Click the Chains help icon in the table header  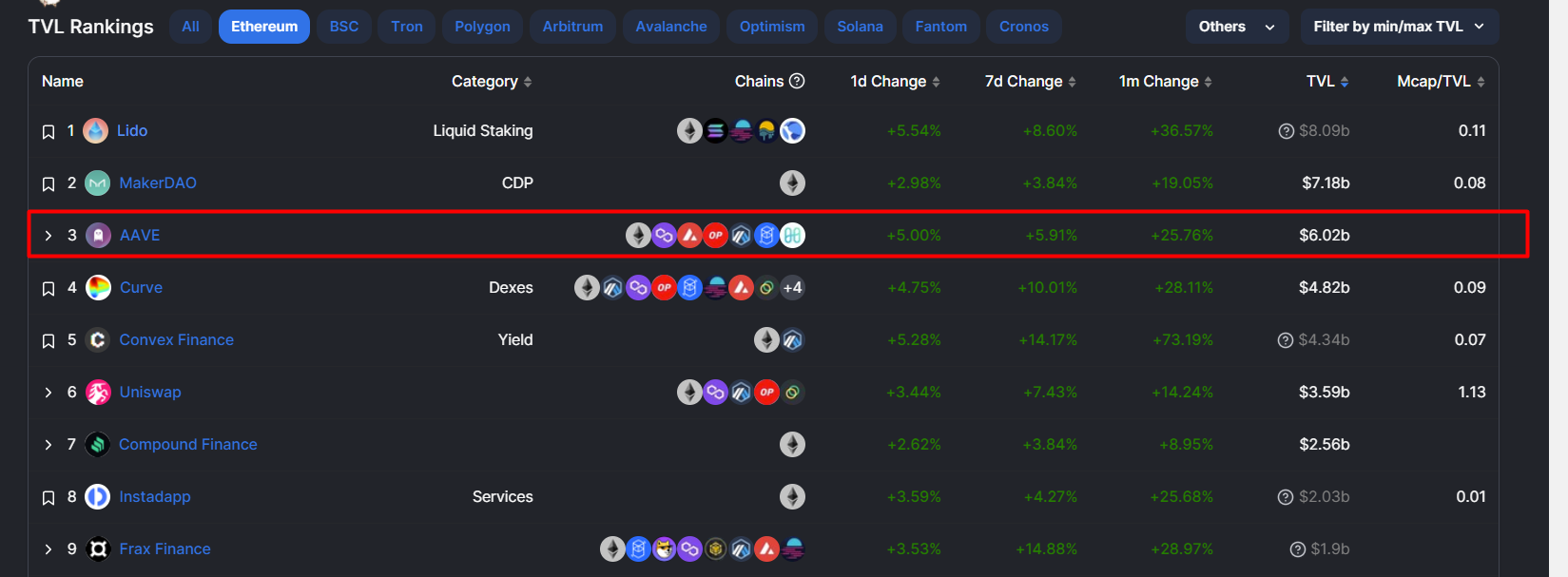pos(799,81)
